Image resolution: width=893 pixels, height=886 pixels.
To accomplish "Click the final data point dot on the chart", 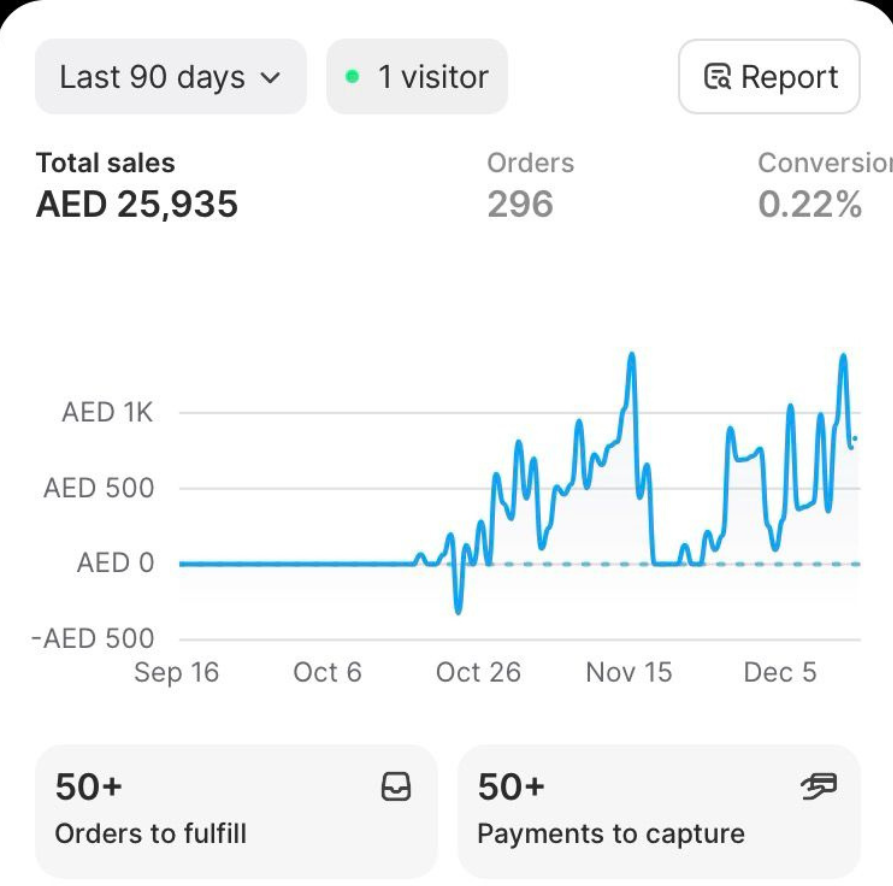I will coord(855,439).
